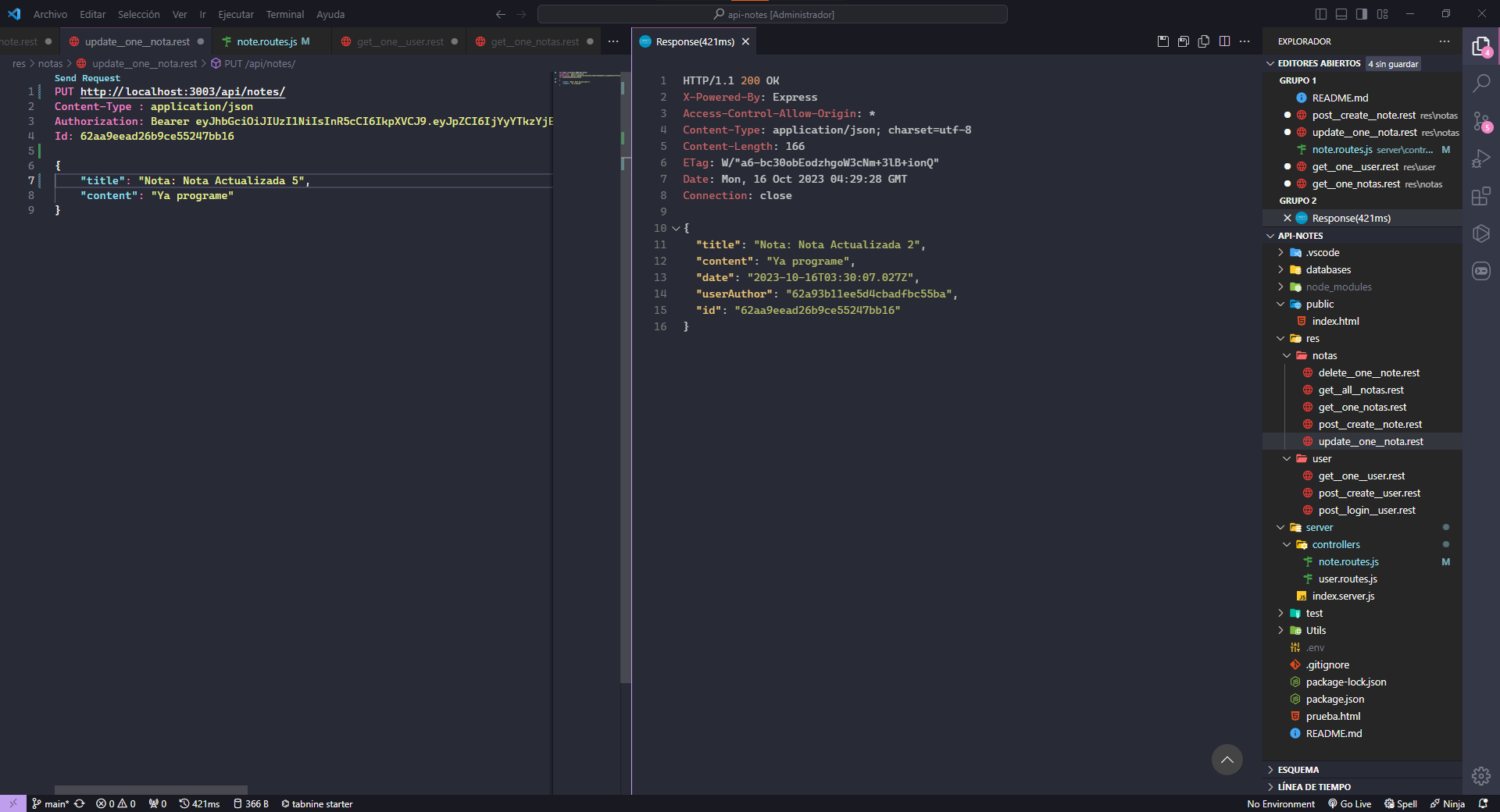Open more actions for the Response editor group
This screenshot has height=812, width=1500.
[x=1245, y=41]
